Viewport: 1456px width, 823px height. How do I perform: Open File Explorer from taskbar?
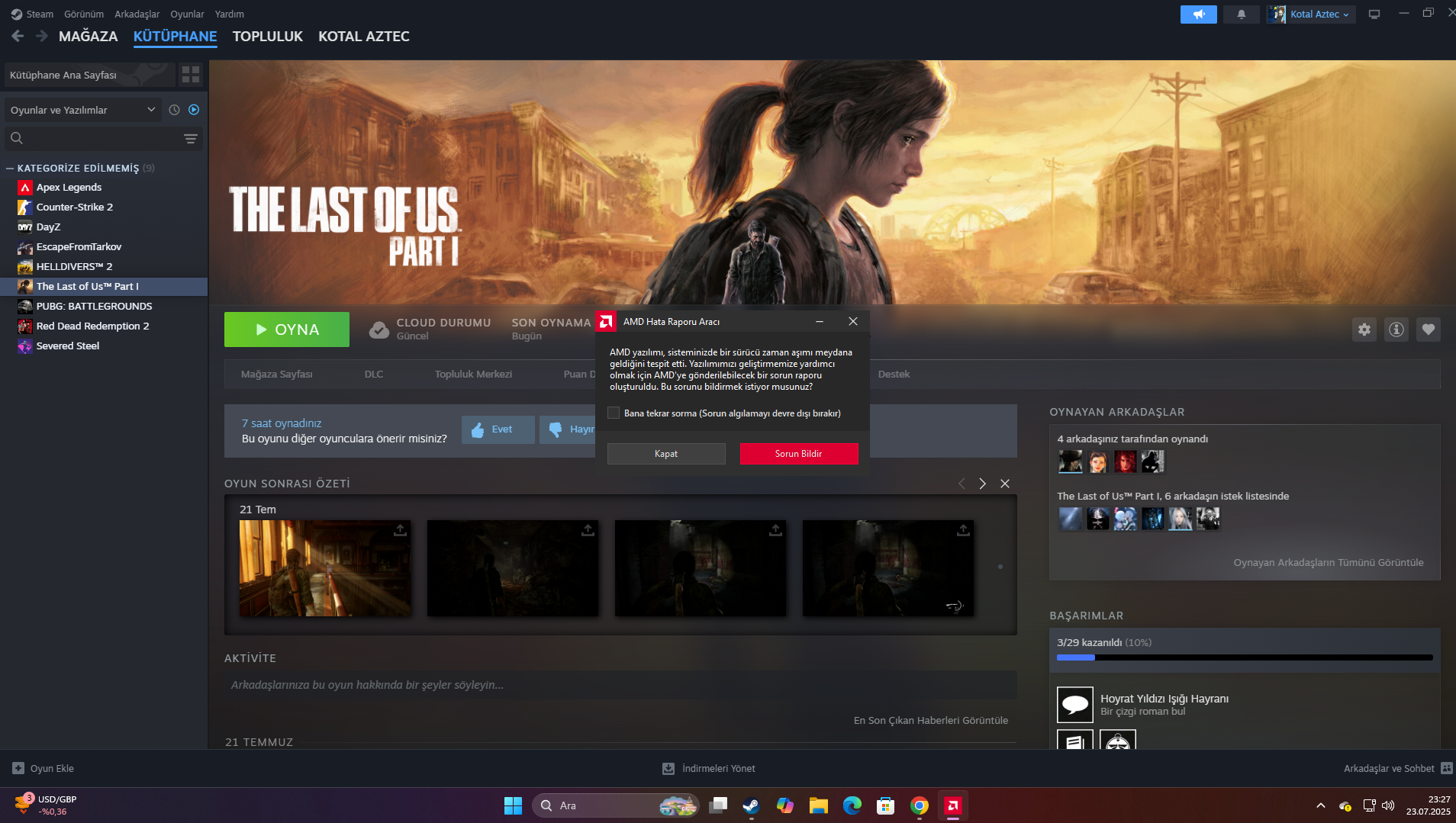click(x=819, y=805)
